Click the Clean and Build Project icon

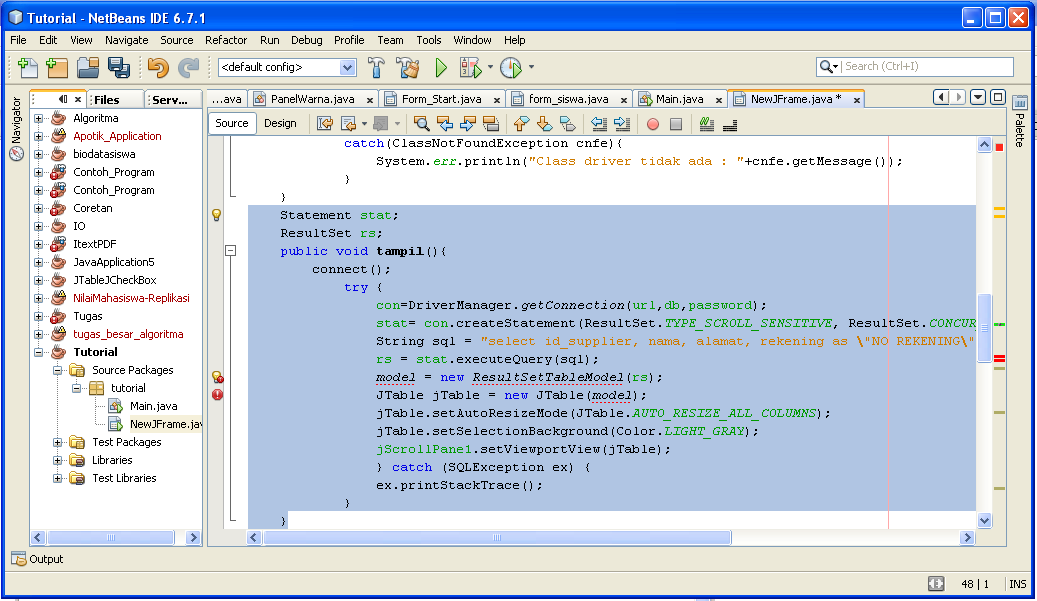pyautogui.click(x=407, y=67)
